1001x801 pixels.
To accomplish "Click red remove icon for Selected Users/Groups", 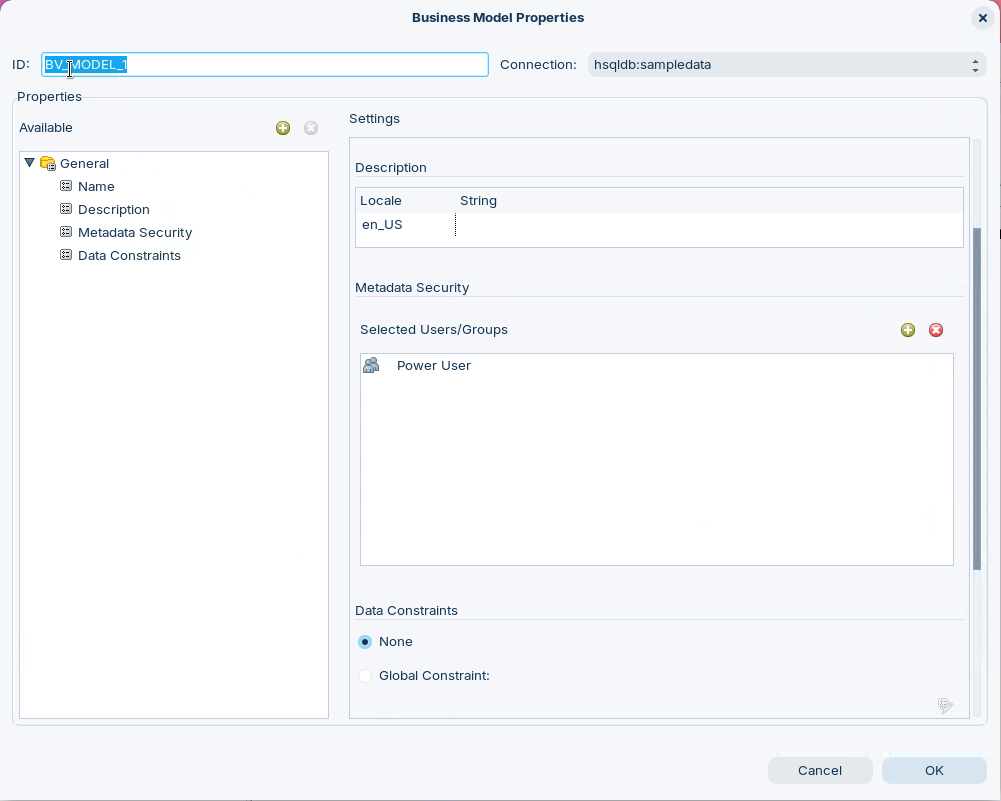I will pos(936,330).
